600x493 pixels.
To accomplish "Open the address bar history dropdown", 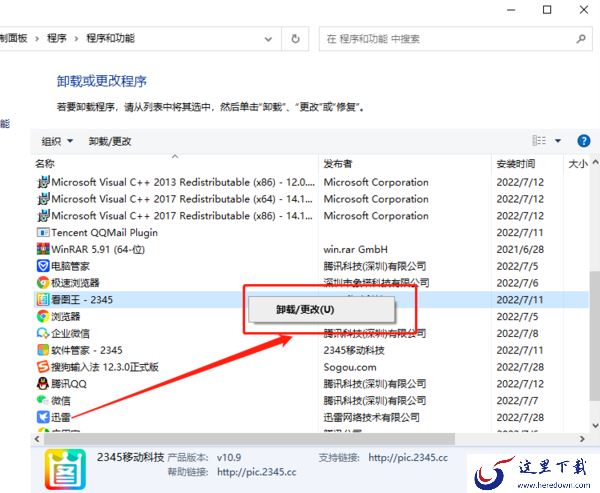I will (268, 39).
